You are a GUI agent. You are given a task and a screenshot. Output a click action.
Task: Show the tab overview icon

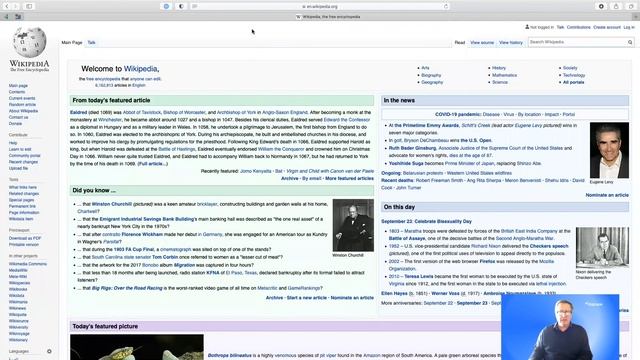(631, 6)
